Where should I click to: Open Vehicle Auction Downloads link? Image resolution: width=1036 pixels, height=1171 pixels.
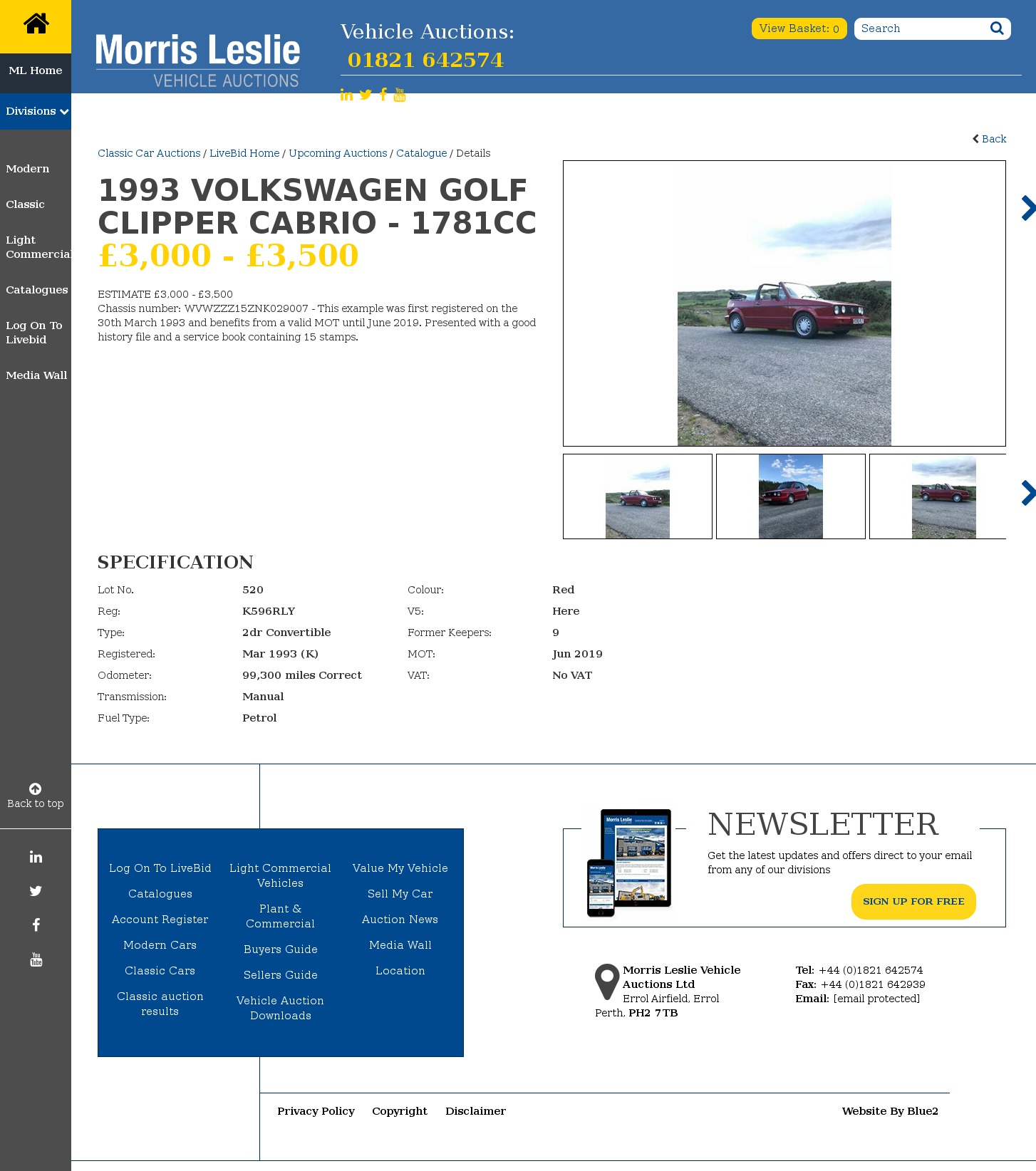click(281, 1008)
